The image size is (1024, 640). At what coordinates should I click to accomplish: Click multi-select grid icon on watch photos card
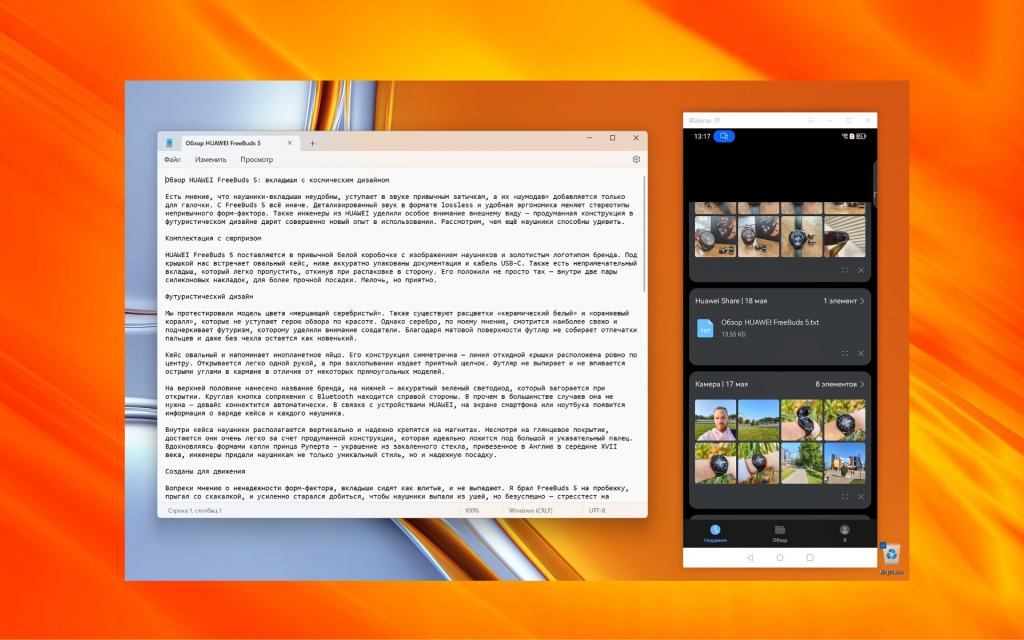click(844, 270)
